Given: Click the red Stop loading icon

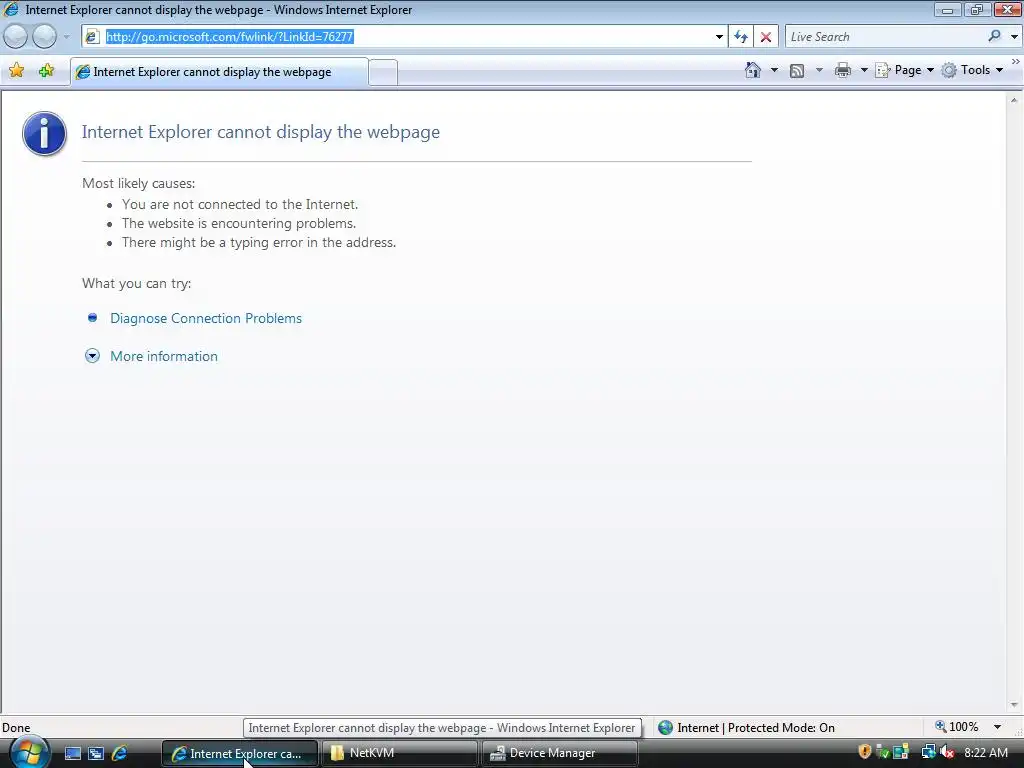Looking at the screenshot, I should click(x=766, y=37).
